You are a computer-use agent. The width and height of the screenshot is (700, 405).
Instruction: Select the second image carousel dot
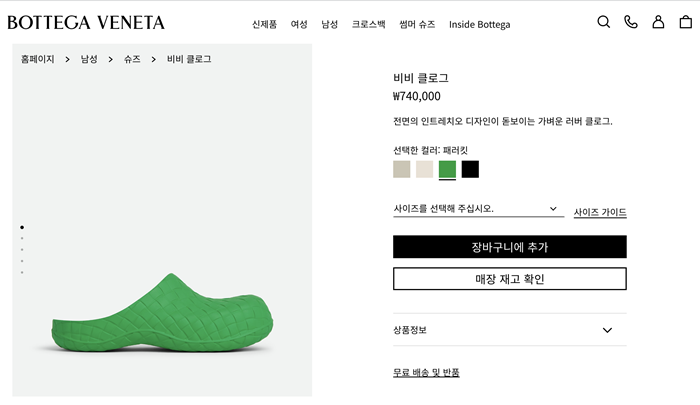tap(22, 239)
